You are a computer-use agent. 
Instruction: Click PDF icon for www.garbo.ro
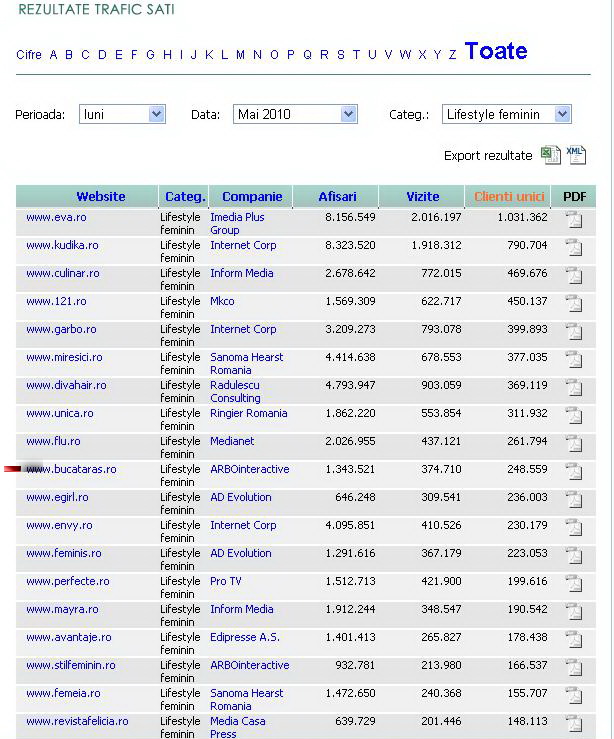[x=573, y=333]
